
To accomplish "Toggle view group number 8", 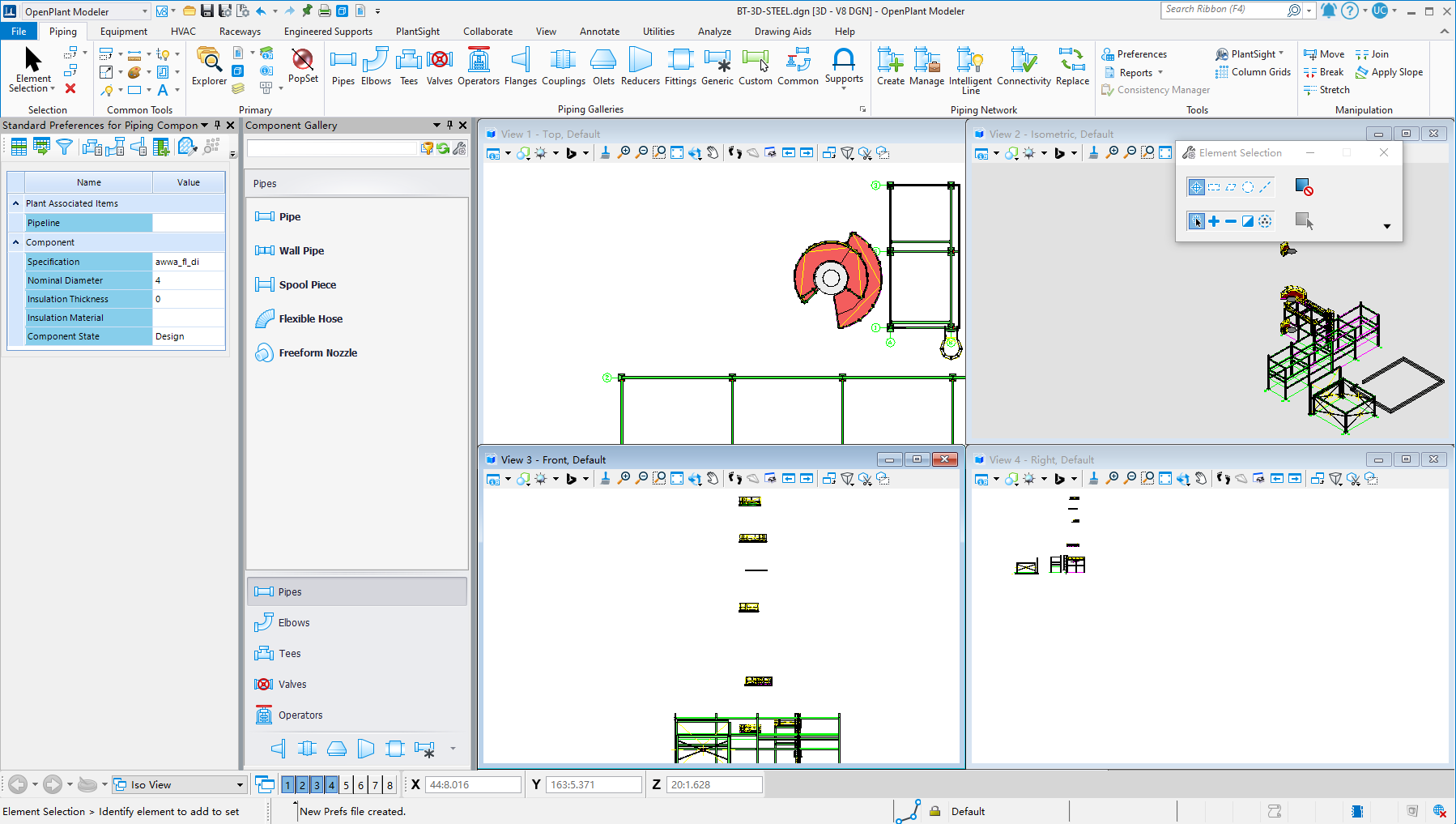I will pyautogui.click(x=390, y=784).
